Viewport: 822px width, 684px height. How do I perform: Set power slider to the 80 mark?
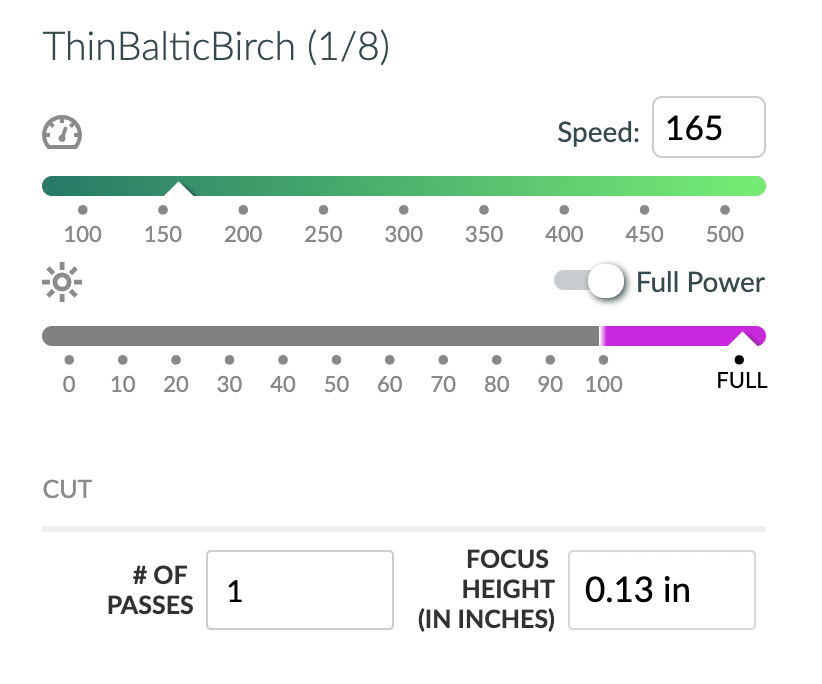click(x=496, y=360)
